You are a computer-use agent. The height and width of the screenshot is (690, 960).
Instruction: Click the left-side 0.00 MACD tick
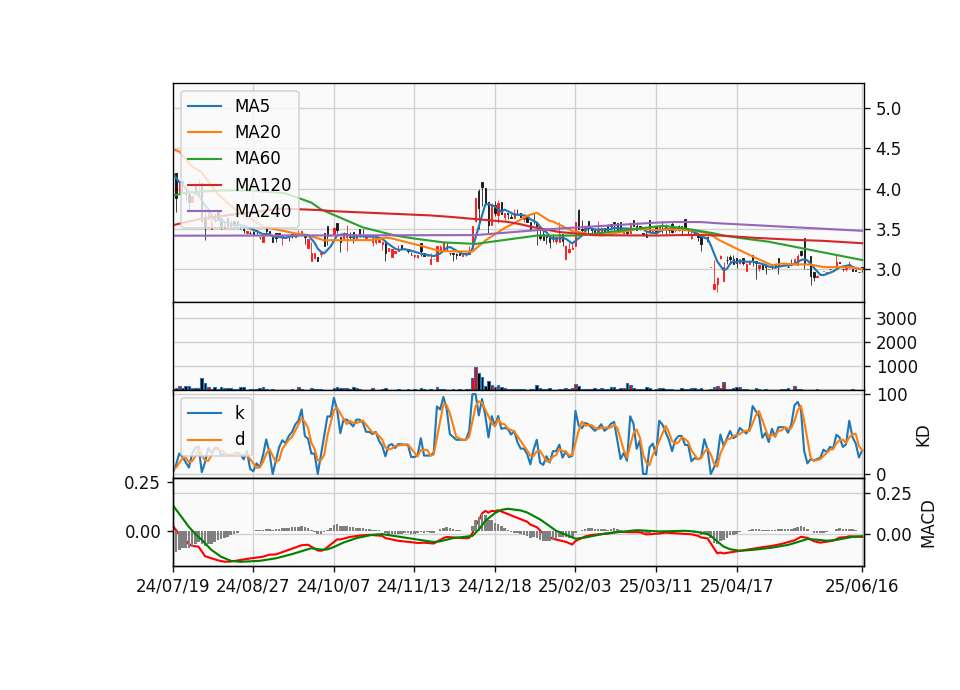[141, 533]
